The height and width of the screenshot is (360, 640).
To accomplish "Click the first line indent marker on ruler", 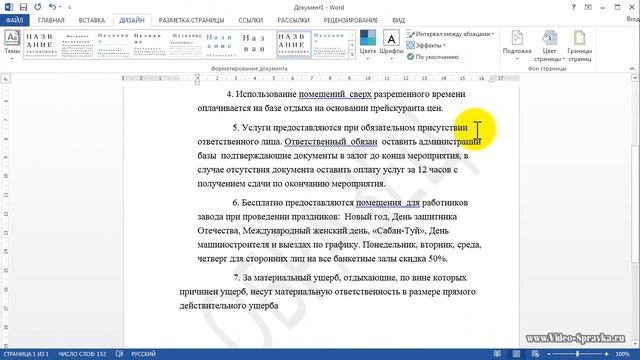I will 197,76.
